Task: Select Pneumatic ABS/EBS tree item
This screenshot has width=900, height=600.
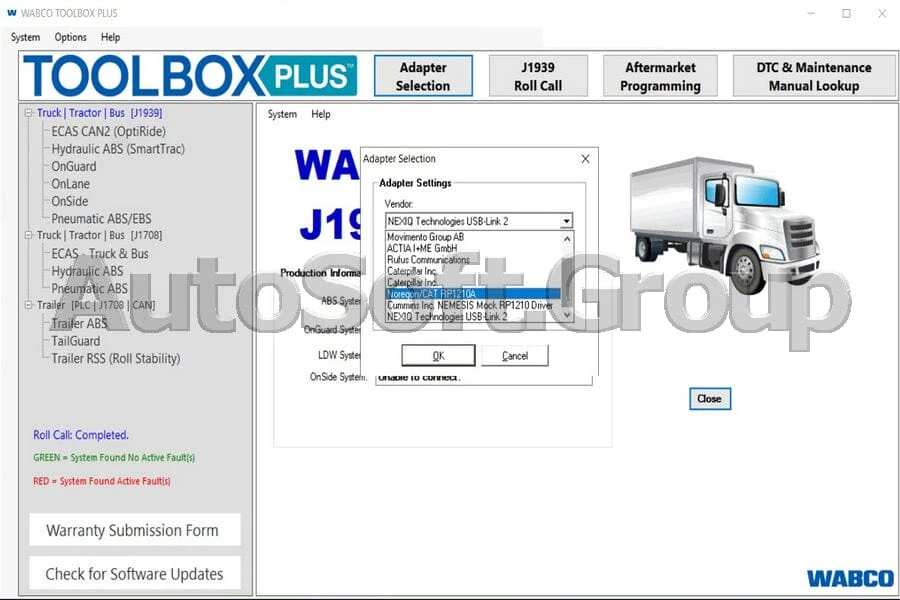Action: (102, 219)
